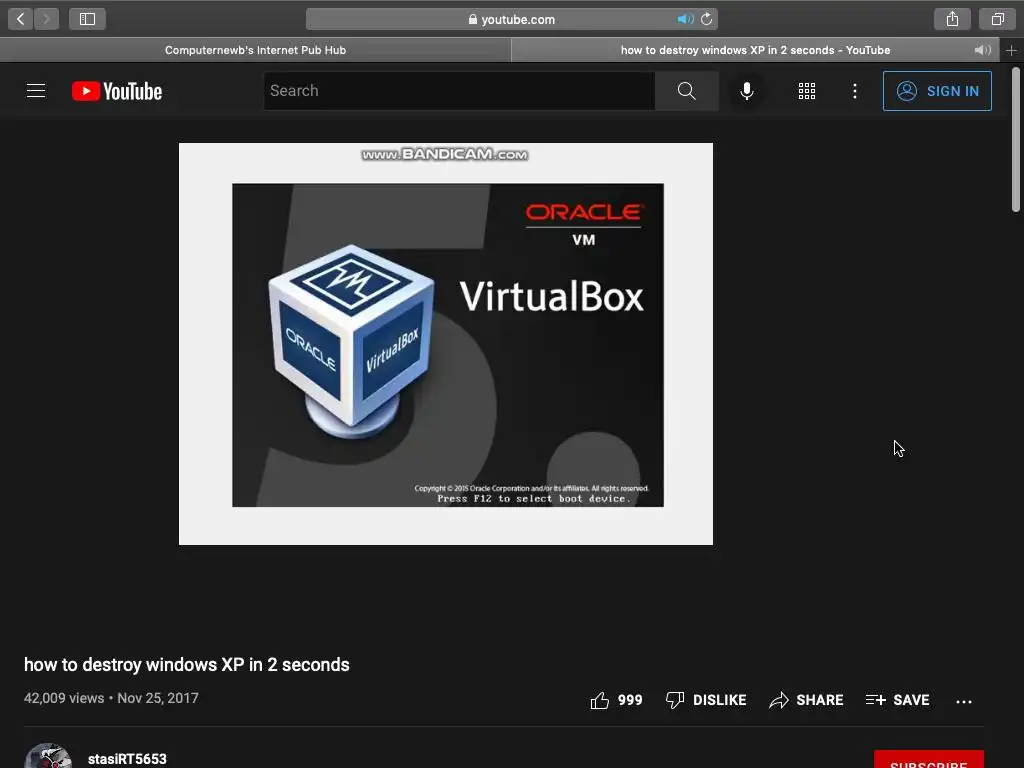
Task: Open YouTube apps grid
Action: [807, 91]
